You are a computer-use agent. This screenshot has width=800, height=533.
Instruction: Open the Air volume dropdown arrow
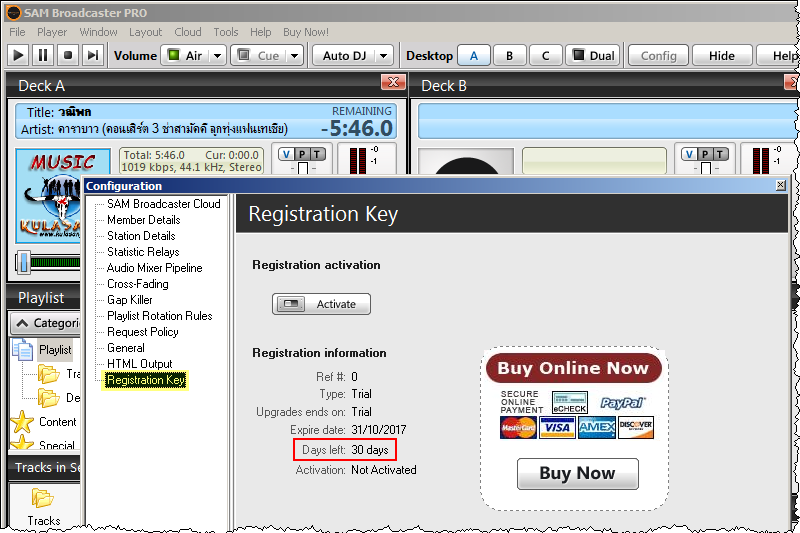coord(218,55)
